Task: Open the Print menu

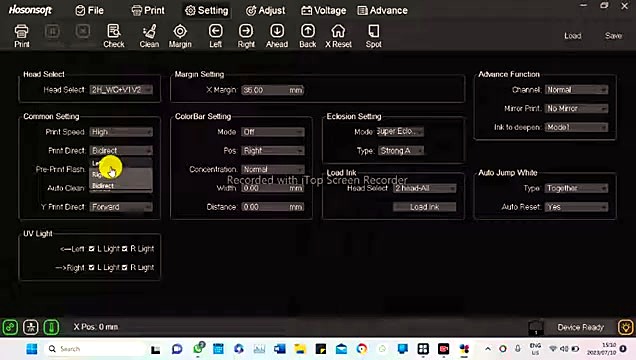Action: (148, 11)
